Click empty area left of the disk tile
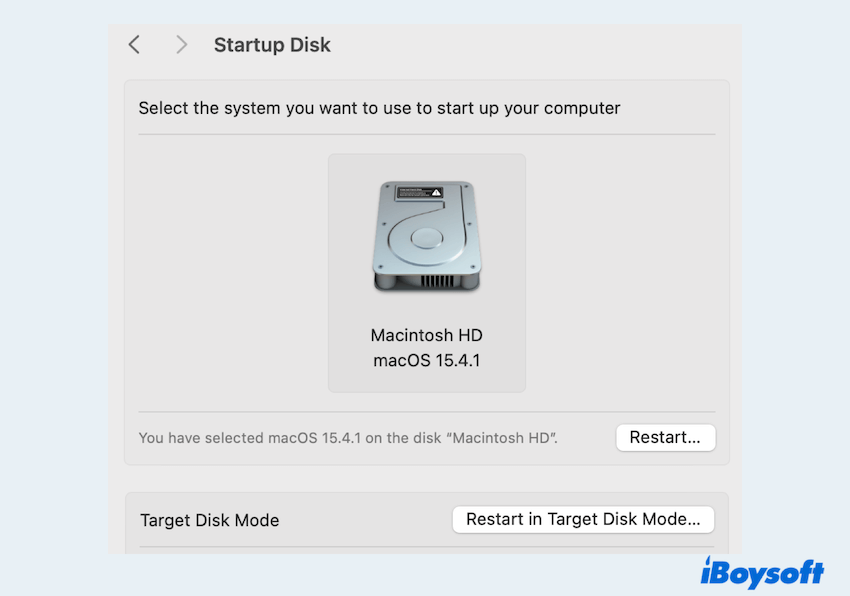The width and height of the screenshot is (850, 596). click(232, 272)
